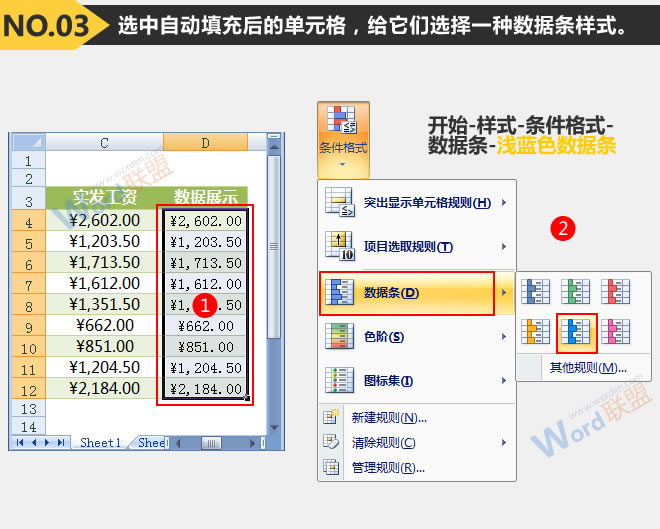Expand the 清除规则 submenu arrow

[x=504, y=442]
